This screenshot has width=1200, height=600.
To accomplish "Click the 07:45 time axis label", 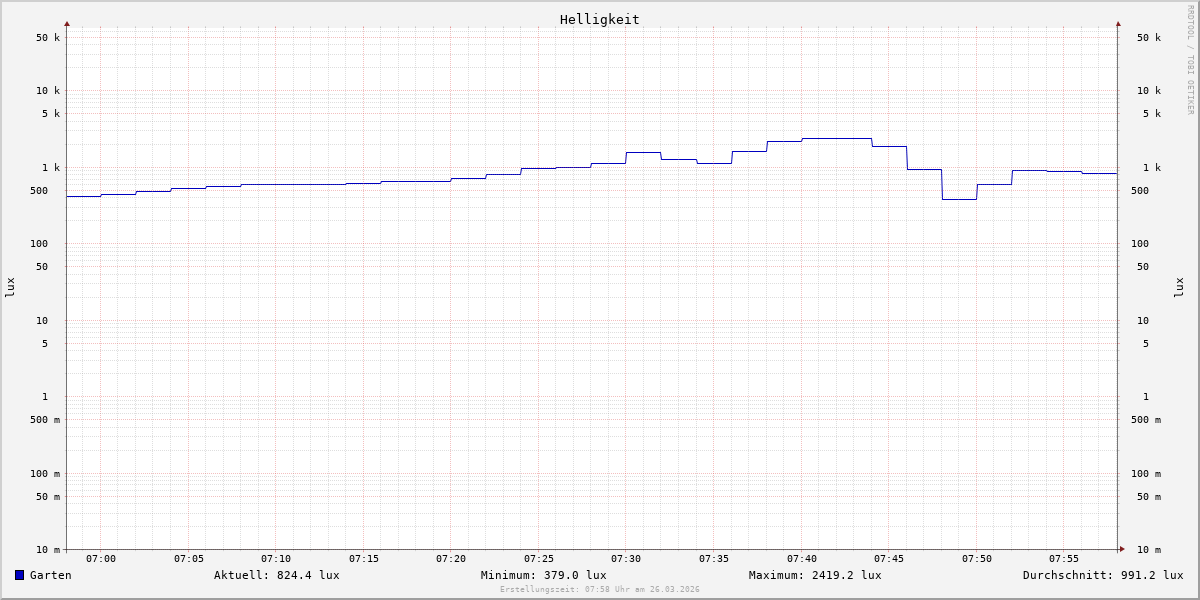I will click(x=889, y=559).
